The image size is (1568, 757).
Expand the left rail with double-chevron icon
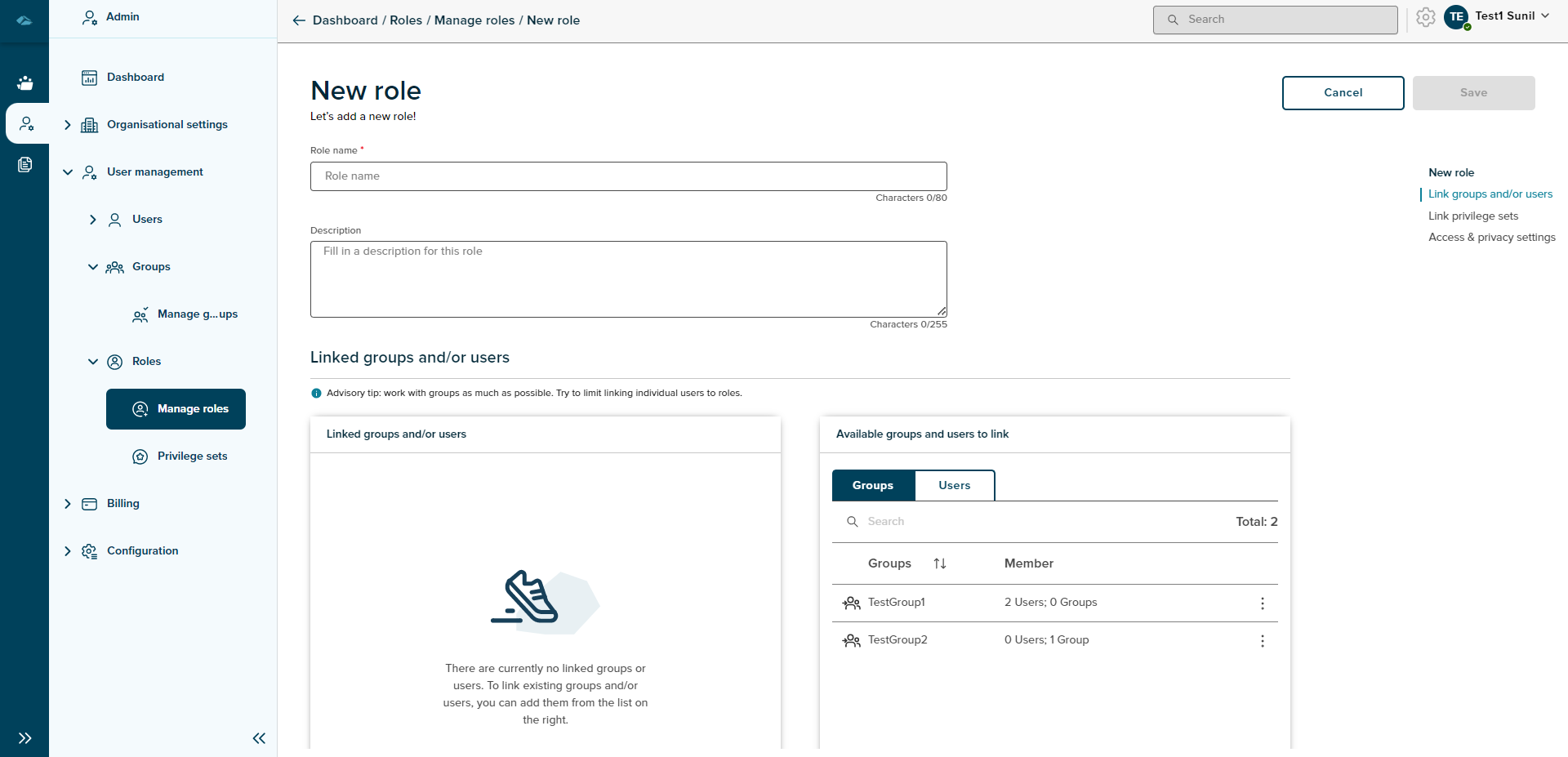(x=25, y=738)
